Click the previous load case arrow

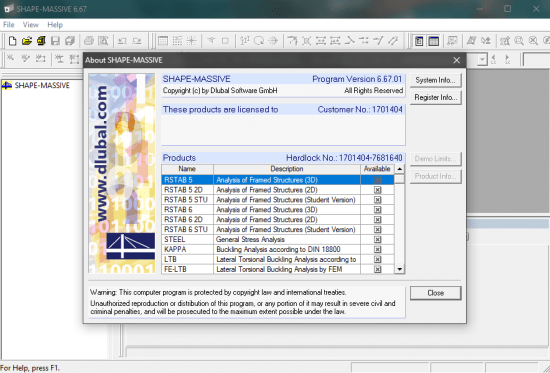494,59
